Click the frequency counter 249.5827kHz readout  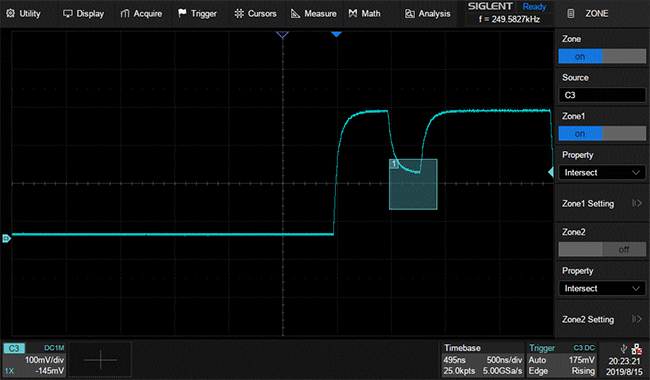tap(509, 19)
